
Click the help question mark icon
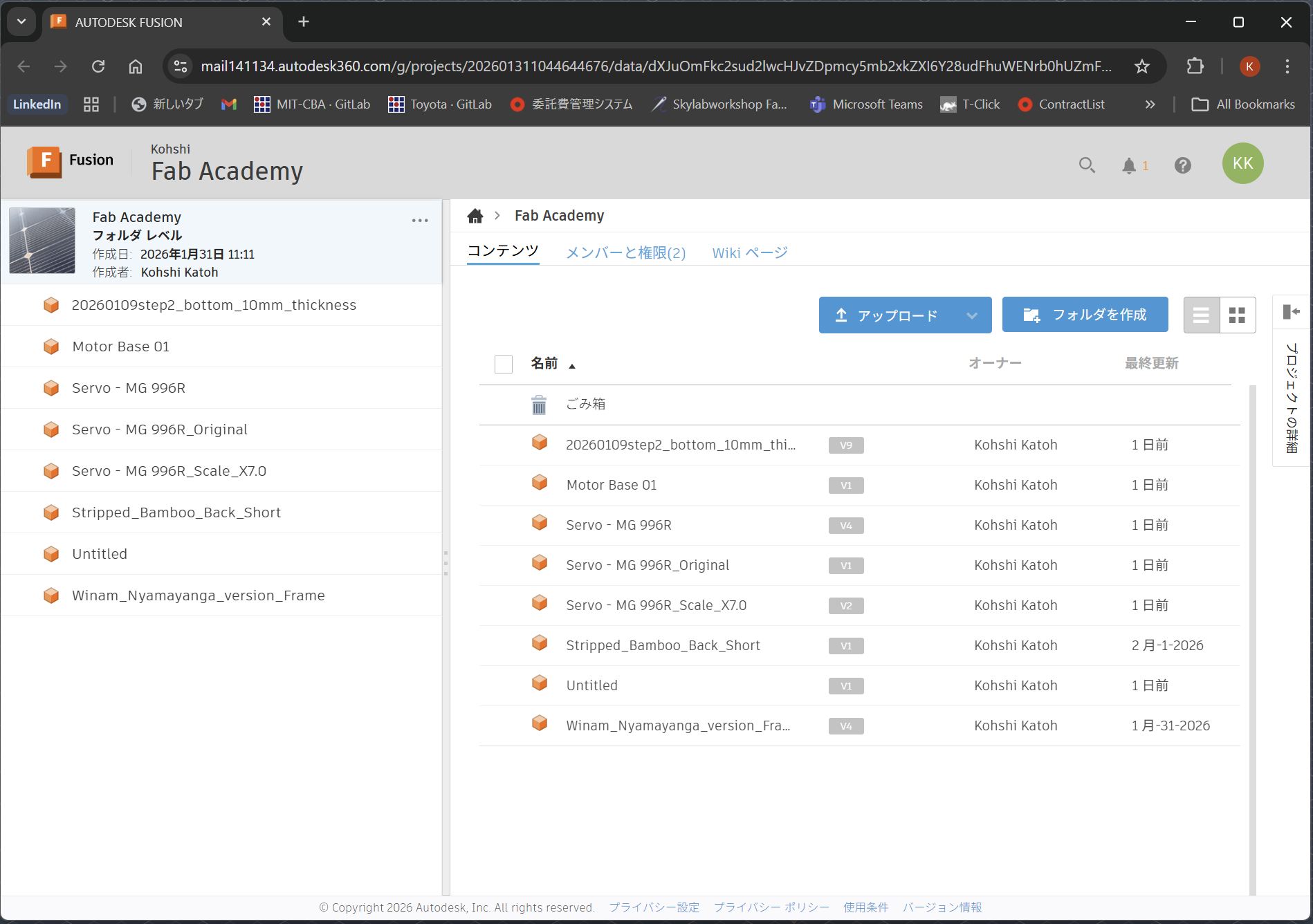click(x=1182, y=165)
